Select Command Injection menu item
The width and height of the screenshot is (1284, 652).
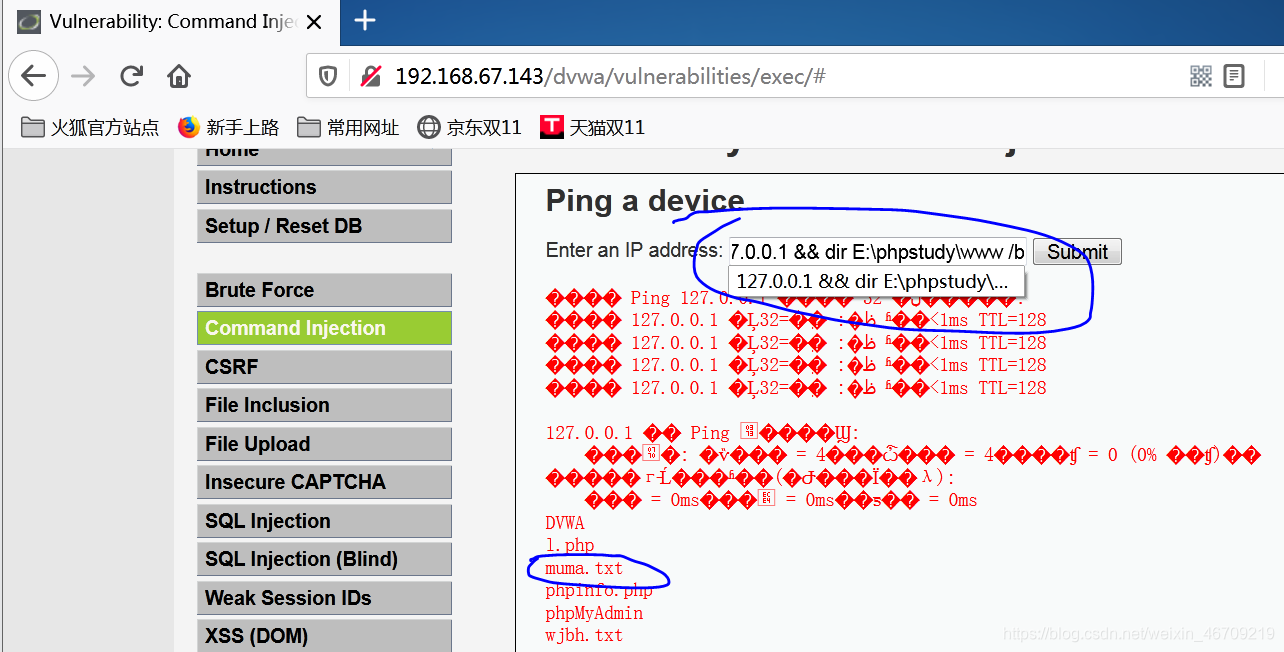click(x=324, y=328)
